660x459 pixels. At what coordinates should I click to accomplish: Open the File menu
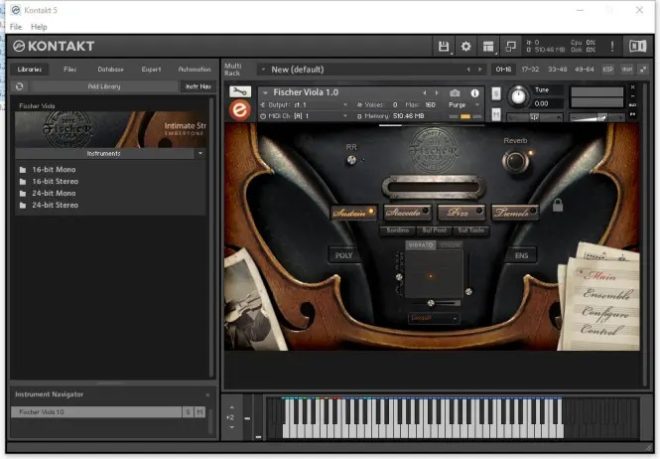pyautogui.click(x=16, y=27)
